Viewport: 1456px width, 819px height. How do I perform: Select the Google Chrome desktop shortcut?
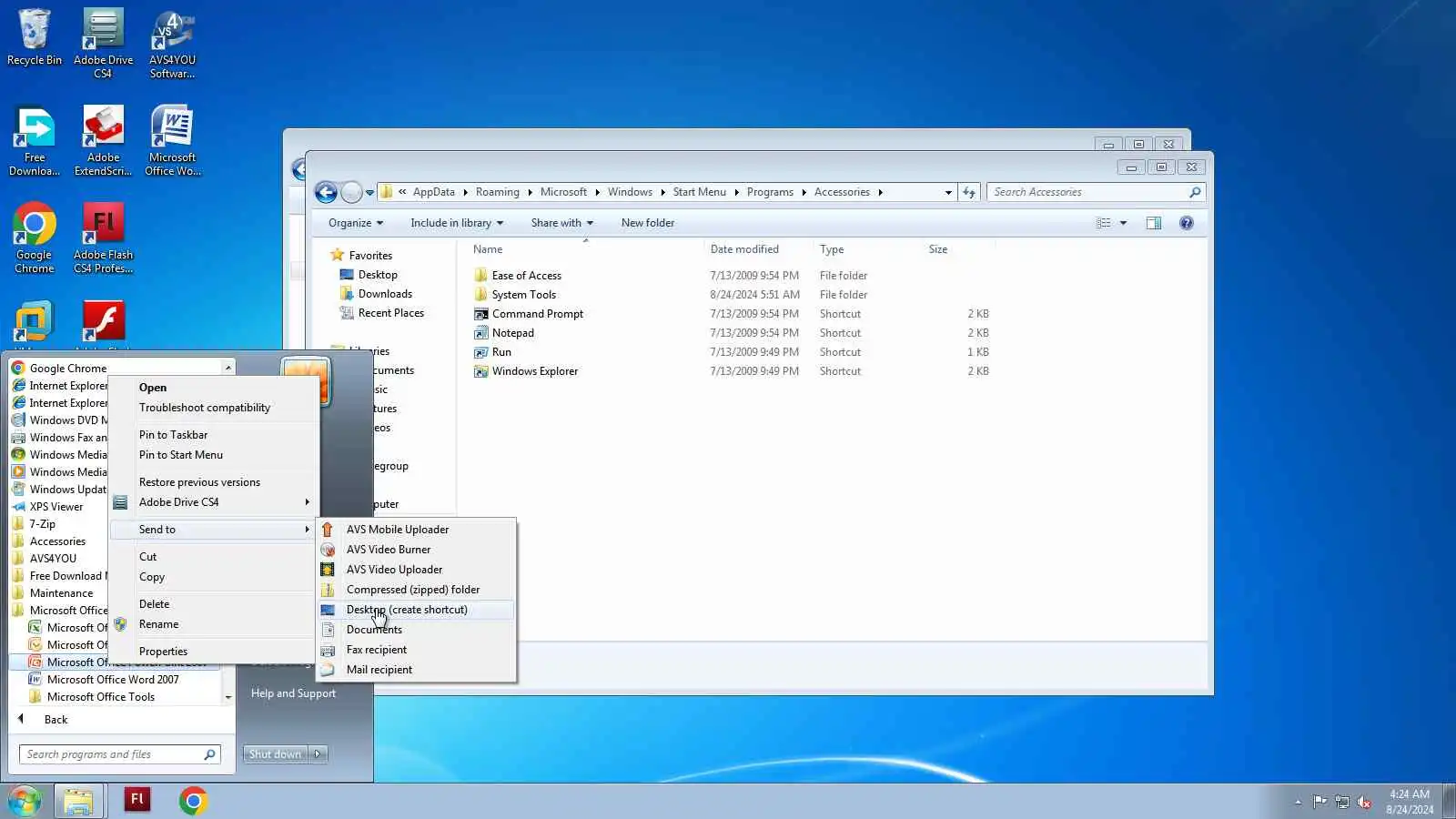[35, 238]
